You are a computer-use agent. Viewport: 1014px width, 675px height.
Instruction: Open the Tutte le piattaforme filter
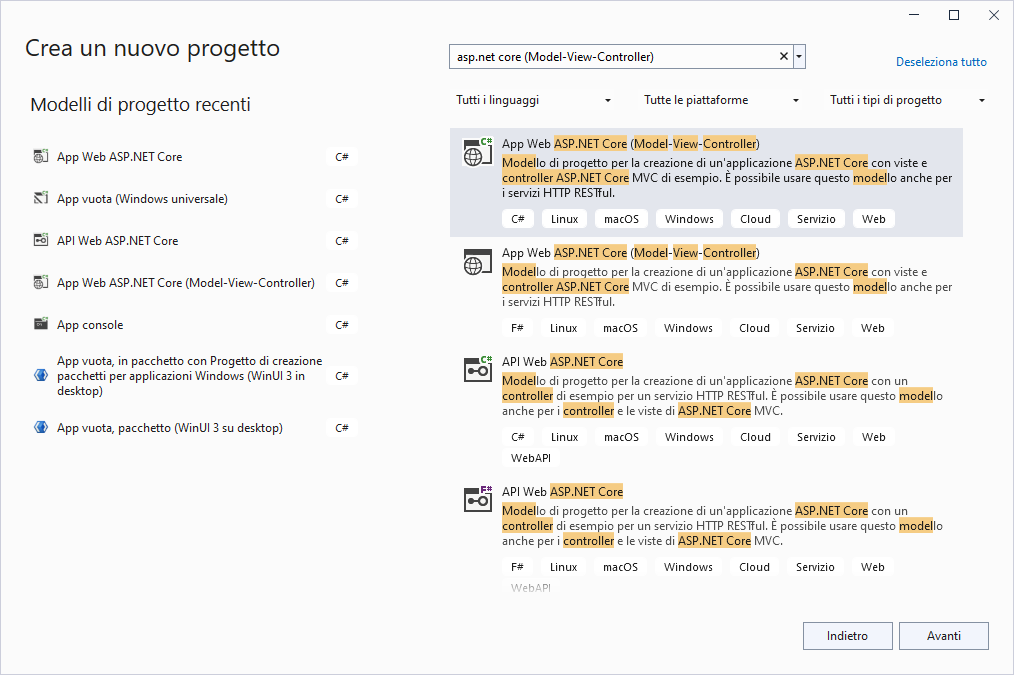722,100
